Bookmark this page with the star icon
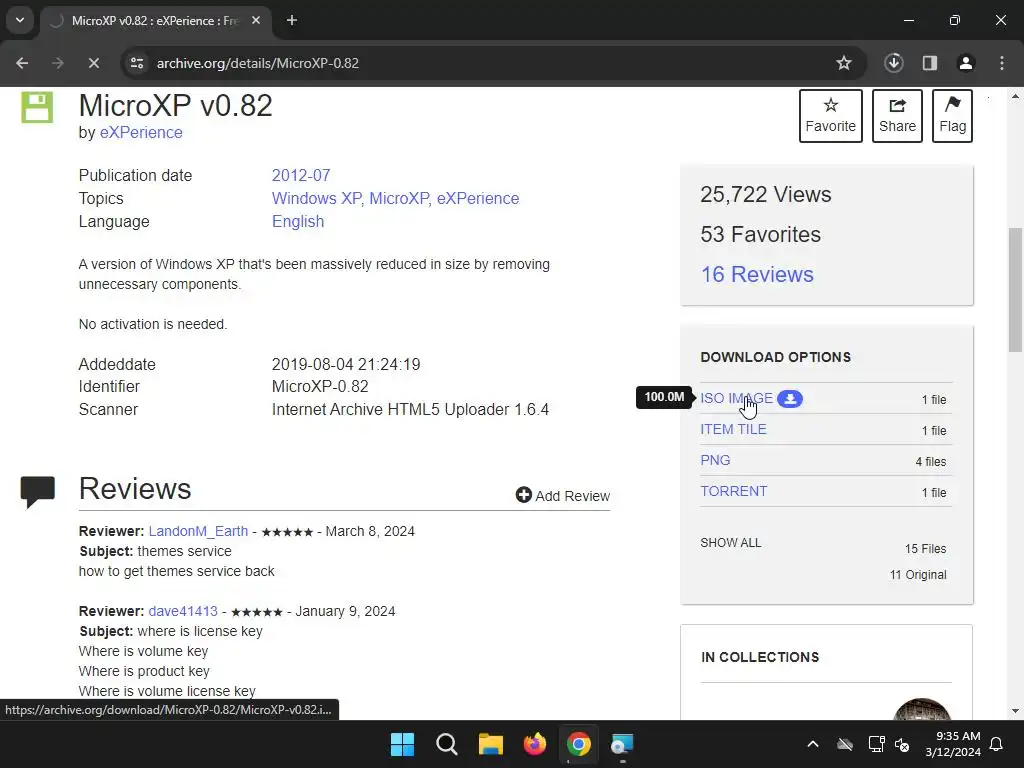 point(844,63)
